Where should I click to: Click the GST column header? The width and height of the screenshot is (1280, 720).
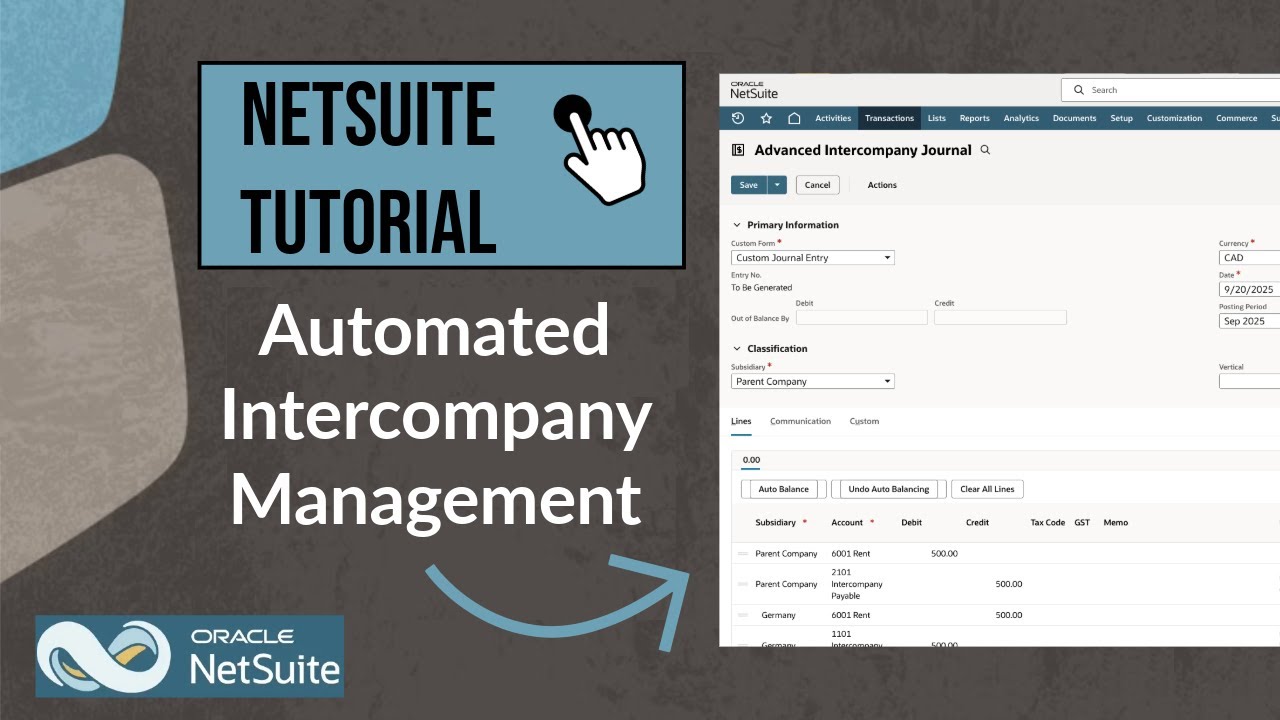(x=1082, y=522)
